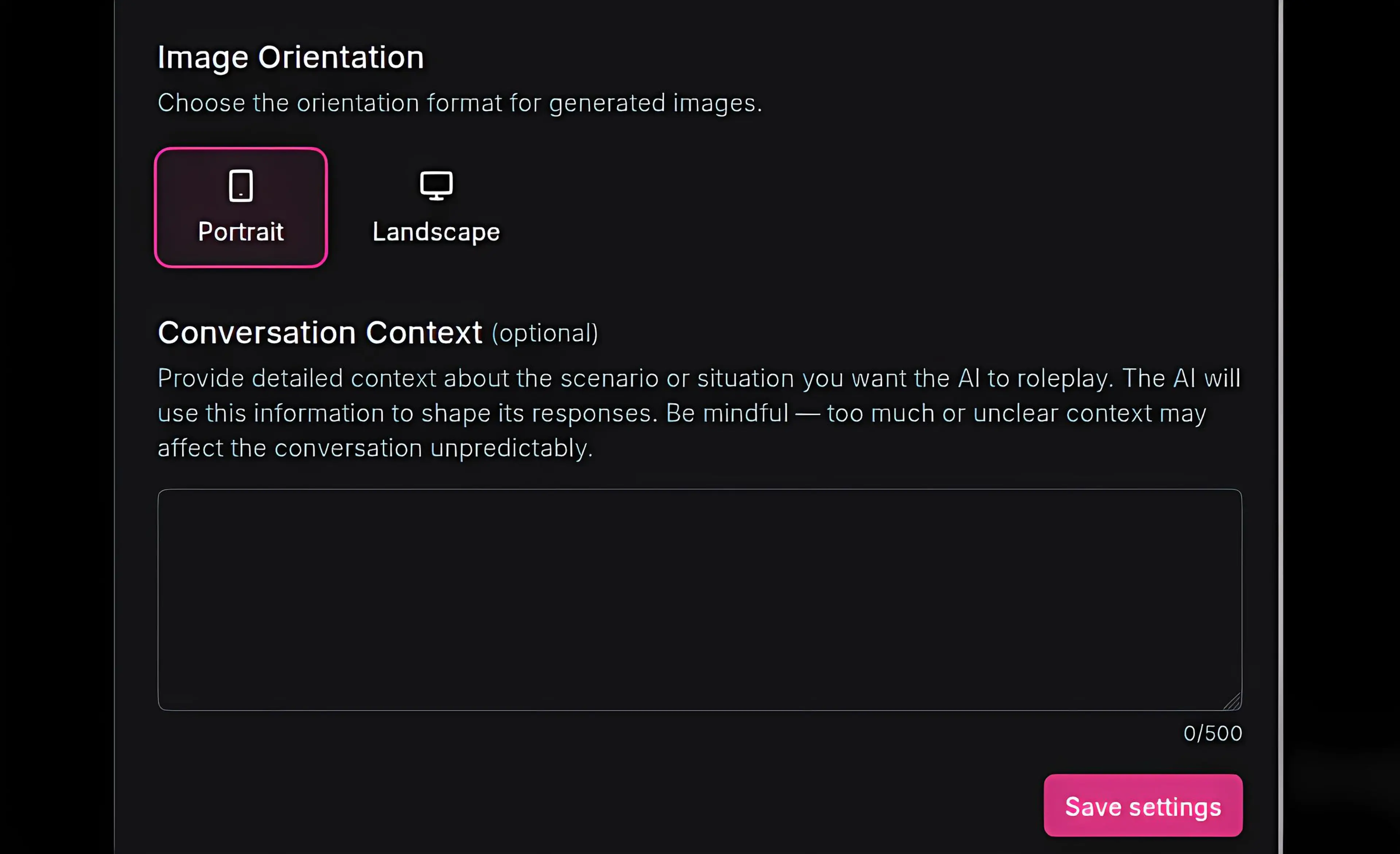
Task: Click the '0/500' character counter
Action: click(x=1213, y=733)
